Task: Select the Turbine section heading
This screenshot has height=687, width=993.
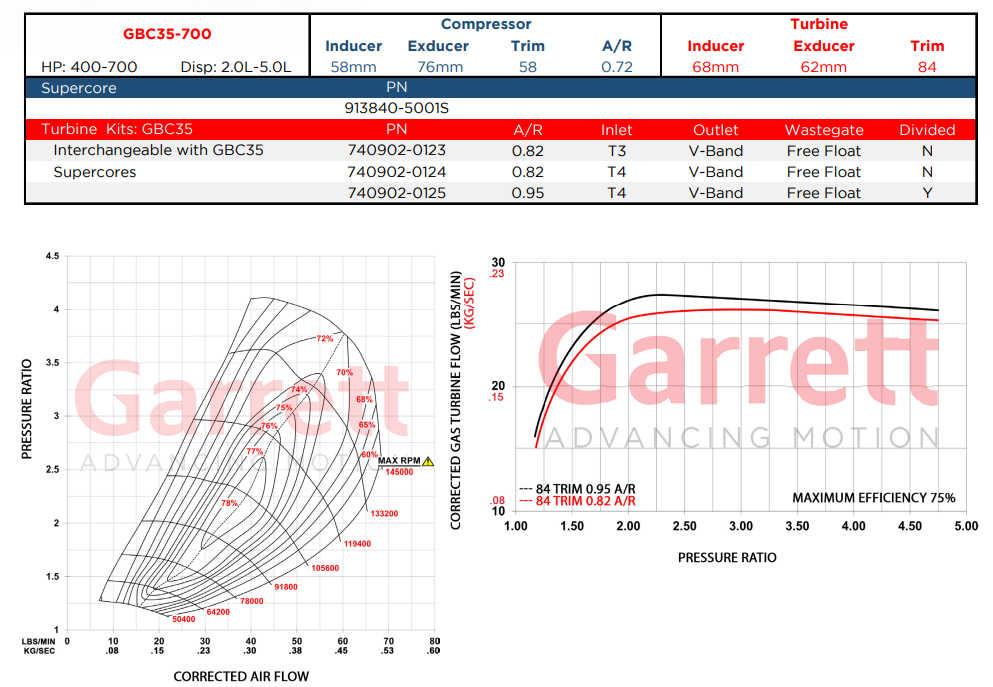Action: tap(819, 24)
